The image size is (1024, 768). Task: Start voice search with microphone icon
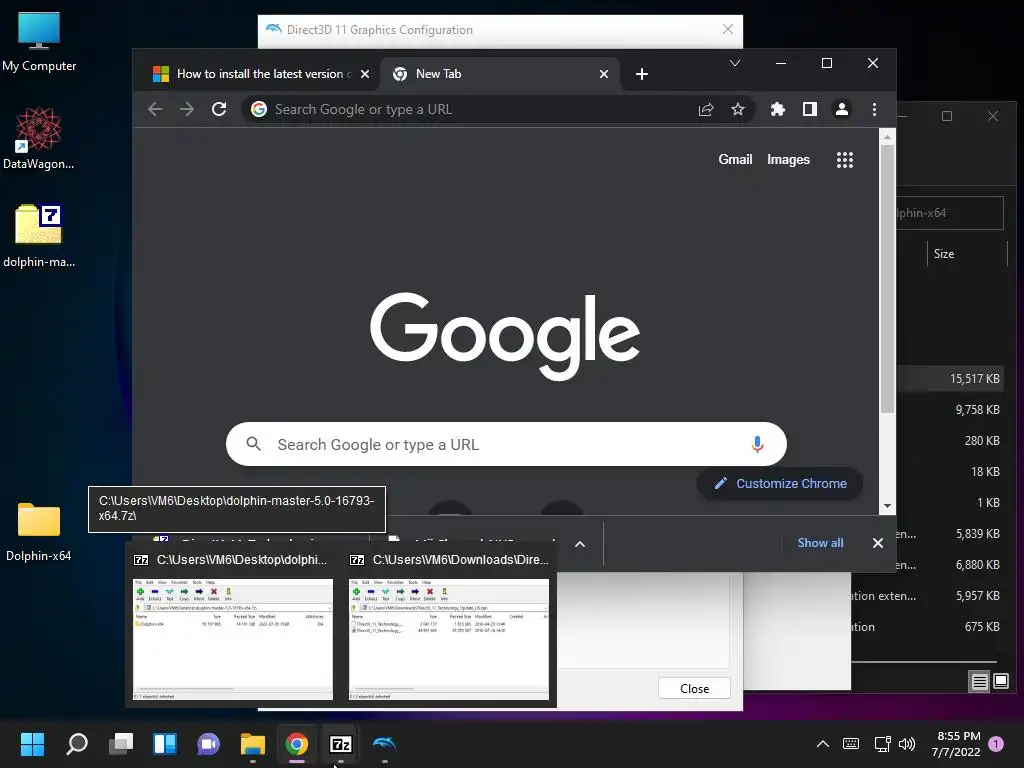pyautogui.click(x=758, y=444)
